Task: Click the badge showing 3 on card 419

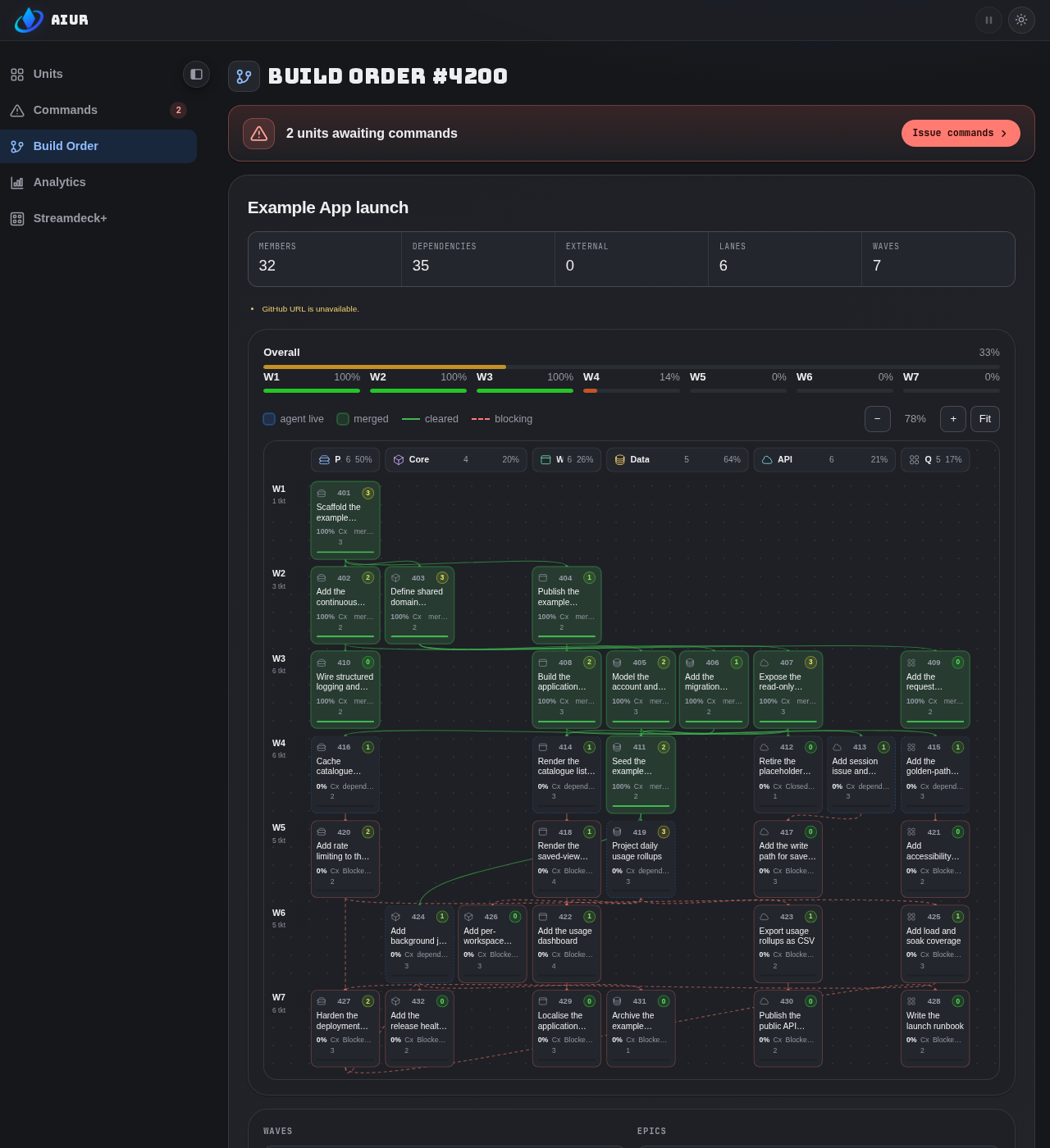Action: pyautogui.click(x=664, y=831)
